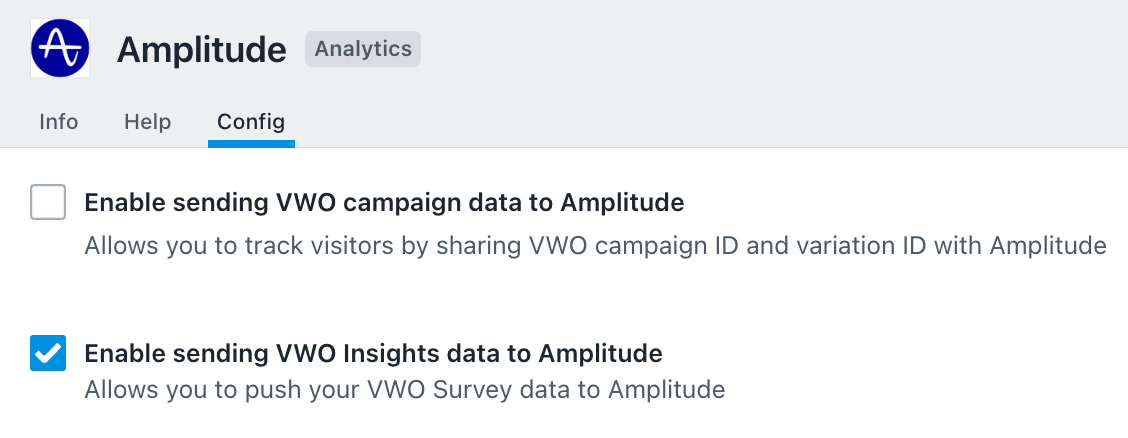Click the campaign ID and variation ID description
This screenshot has width=1128, height=438.
pyautogui.click(x=595, y=246)
